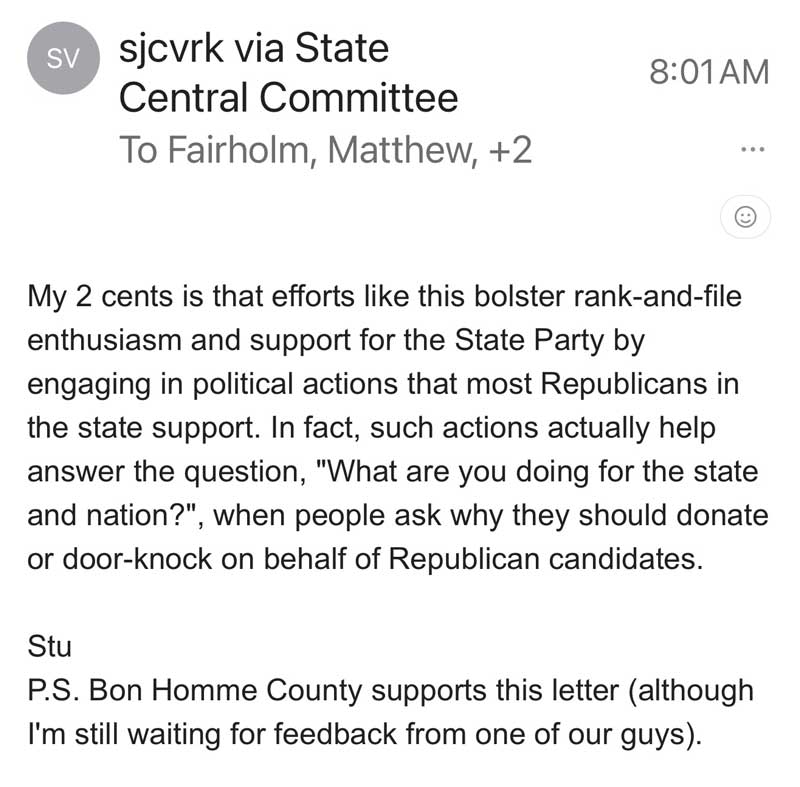Click the words "In fact" in body

tap(315, 427)
